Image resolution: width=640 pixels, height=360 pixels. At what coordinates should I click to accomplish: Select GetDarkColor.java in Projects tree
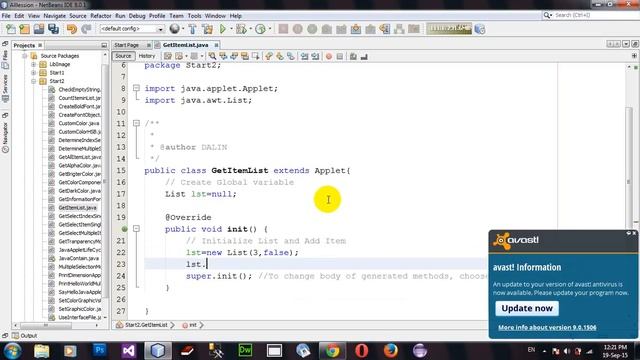79,191
